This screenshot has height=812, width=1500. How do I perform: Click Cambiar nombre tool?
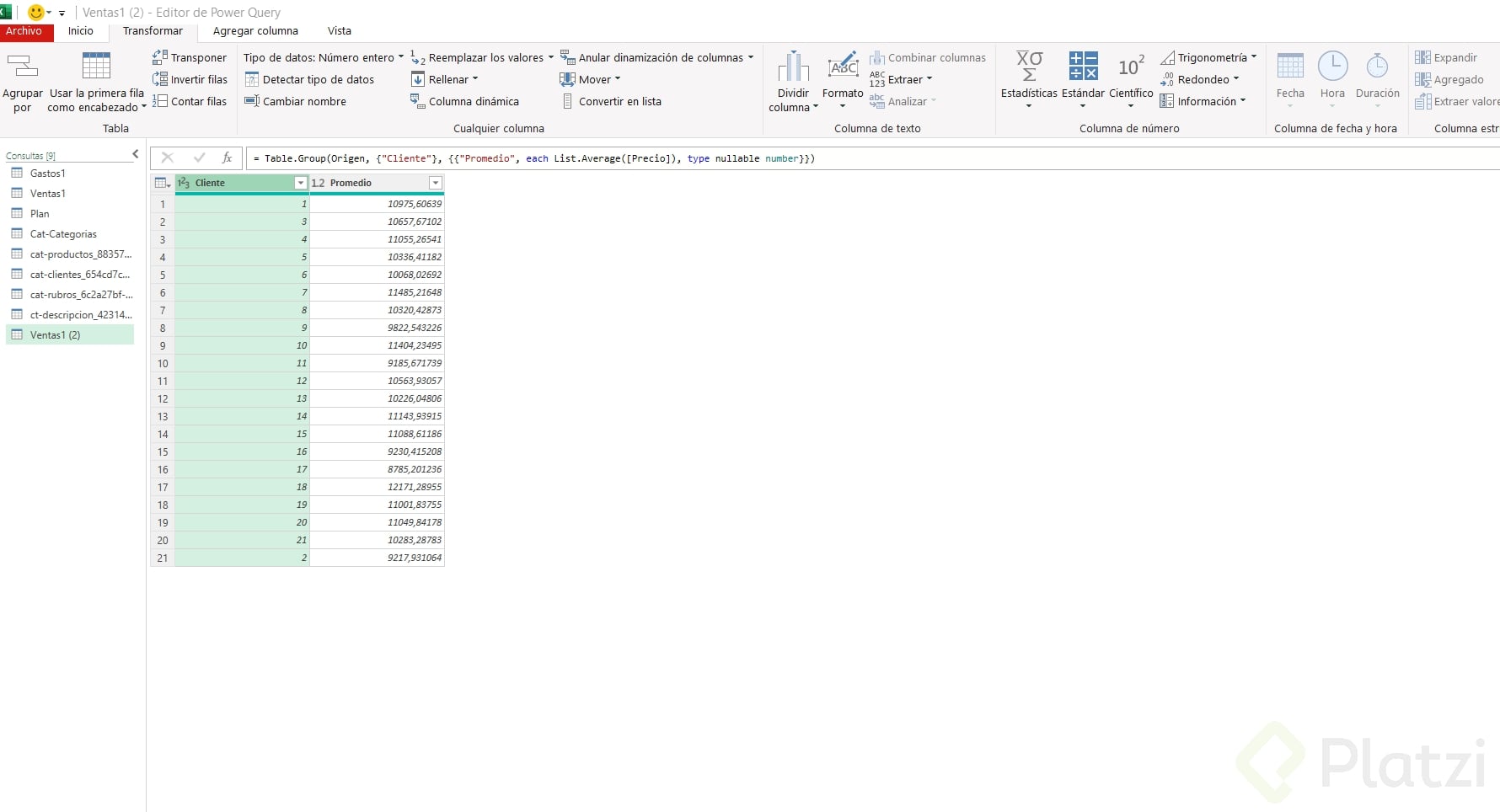(x=295, y=101)
